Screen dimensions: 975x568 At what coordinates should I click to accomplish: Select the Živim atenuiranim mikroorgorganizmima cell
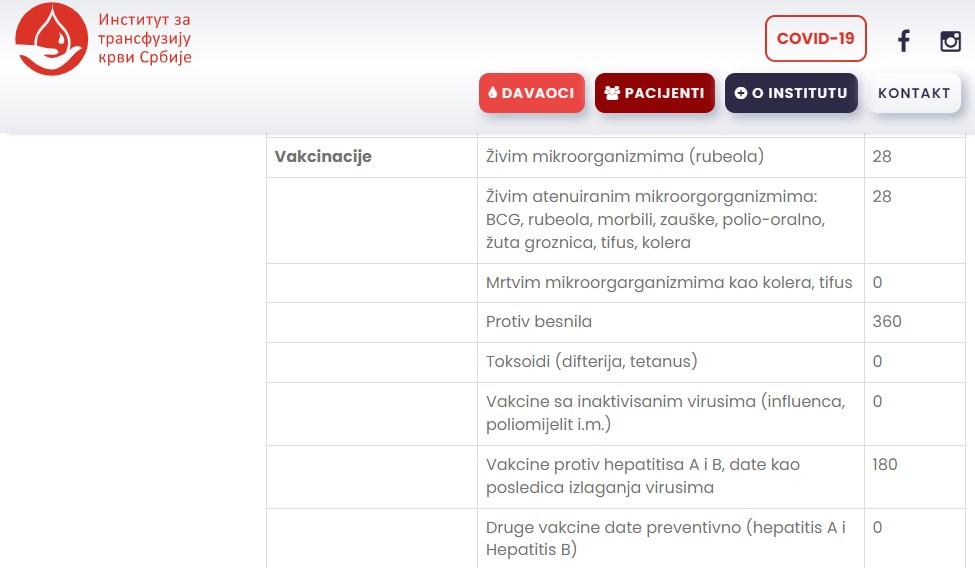[670, 220]
